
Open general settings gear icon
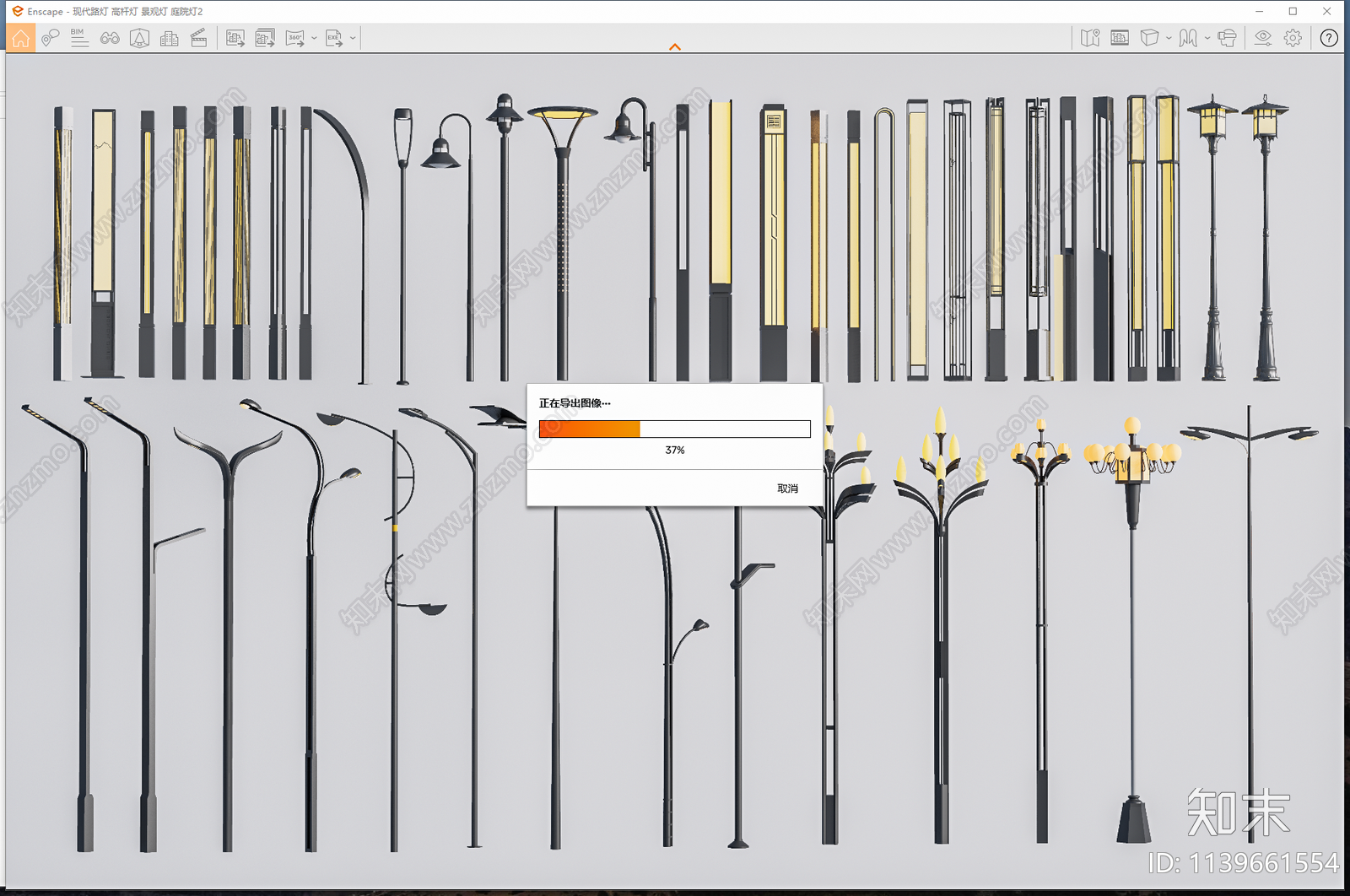click(x=1293, y=38)
